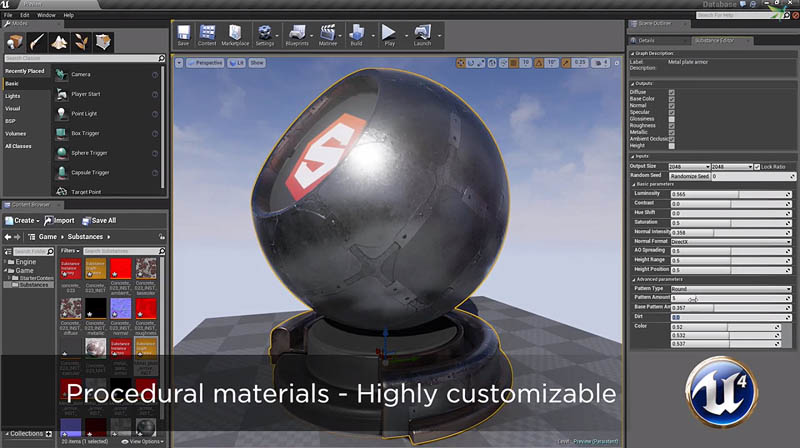Toggle the Glossiness output checkbox
The height and width of the screenshot is (448, 800).
click(671, 118)
